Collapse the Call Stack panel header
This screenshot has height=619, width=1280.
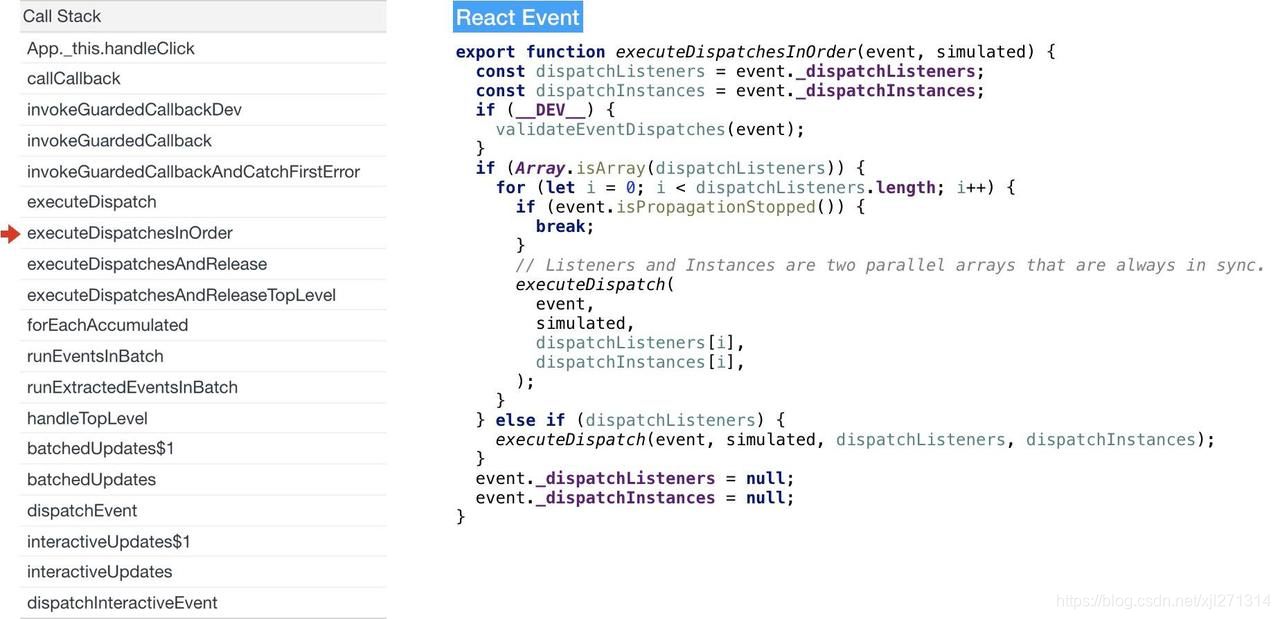[203, 16]
